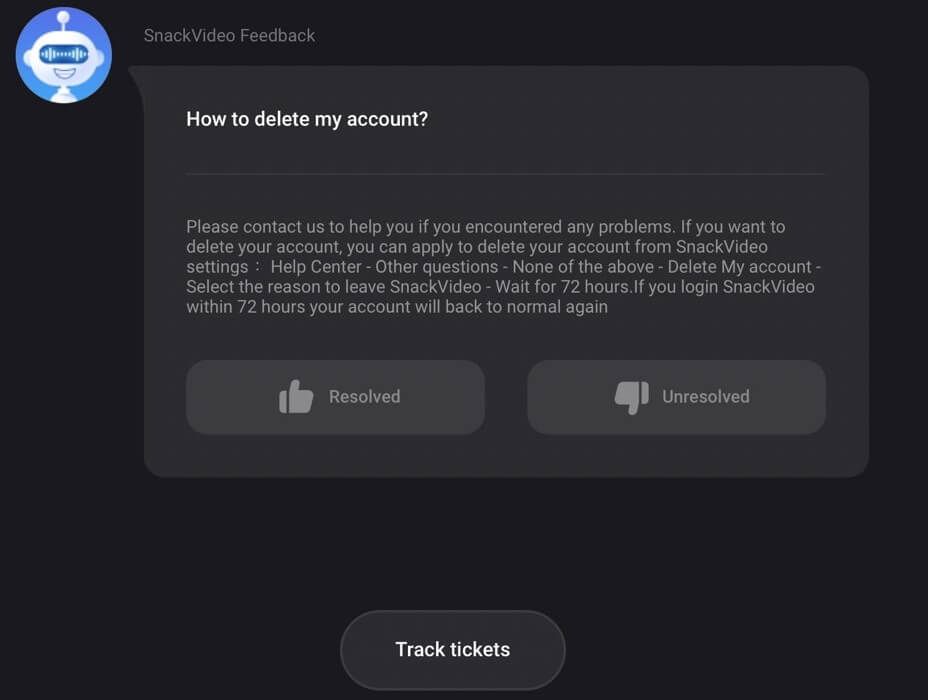Open Track tickets

pos(452,650)
